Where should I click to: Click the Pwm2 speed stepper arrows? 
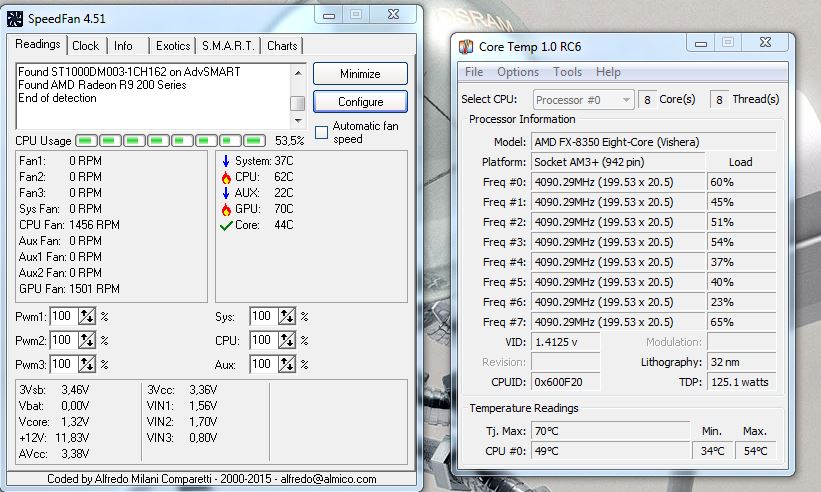[86, 340]
